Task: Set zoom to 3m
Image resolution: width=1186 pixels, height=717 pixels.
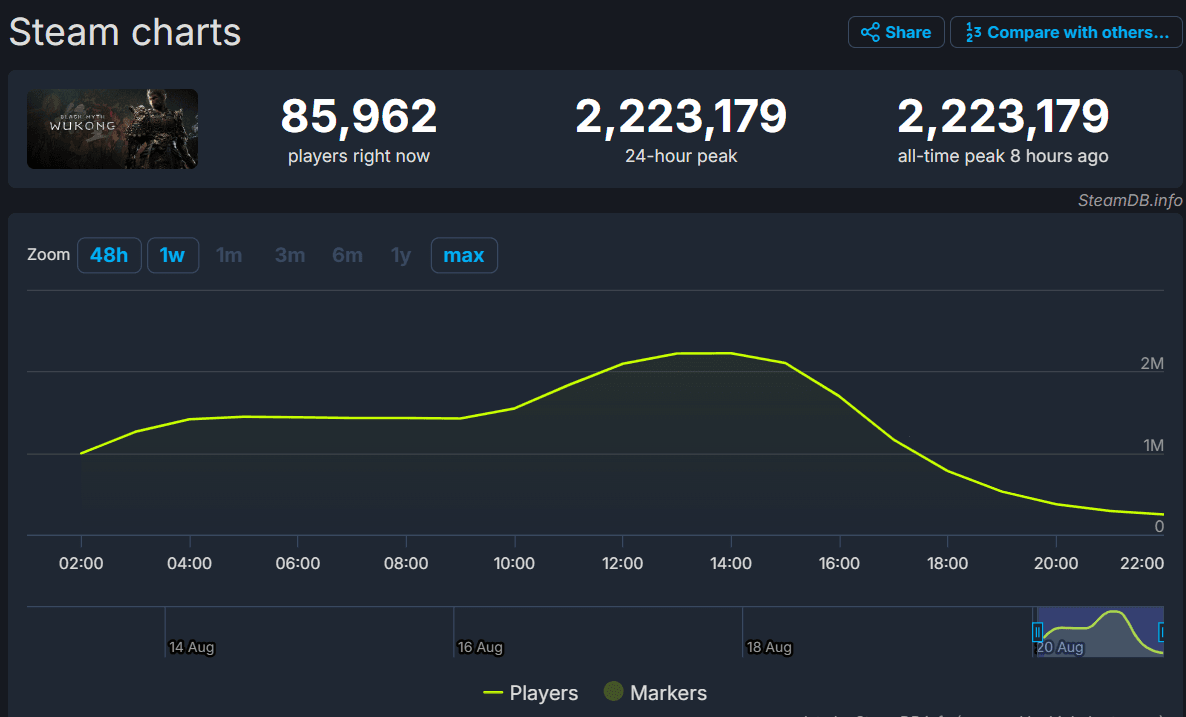Action: [x=290, y=255]
